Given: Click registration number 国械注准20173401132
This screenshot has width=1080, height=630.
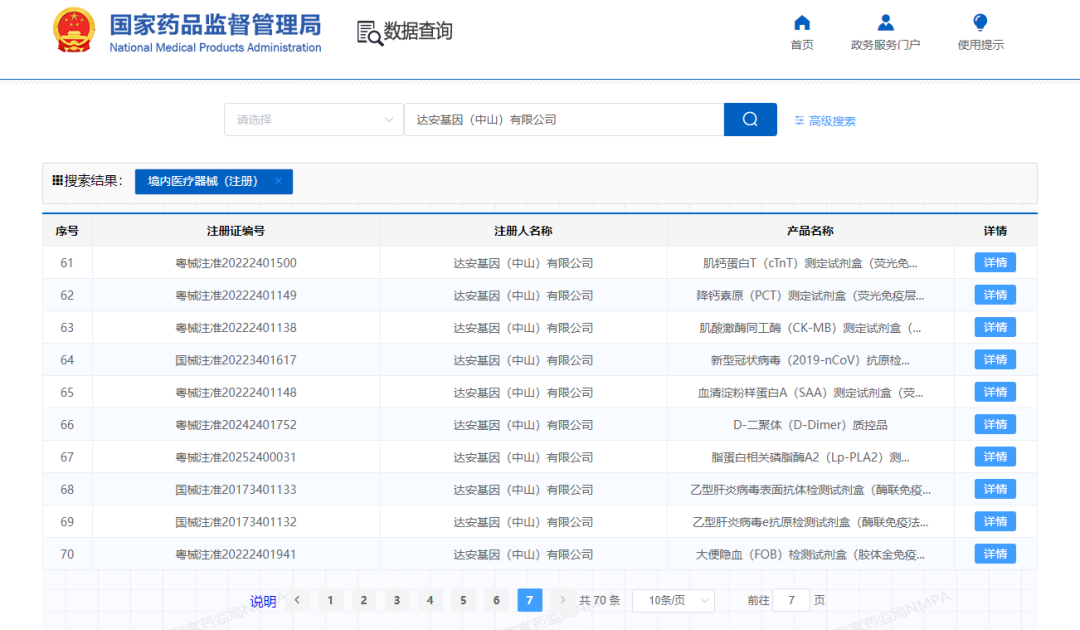Looking at the screenshot, I should (236, 522).
